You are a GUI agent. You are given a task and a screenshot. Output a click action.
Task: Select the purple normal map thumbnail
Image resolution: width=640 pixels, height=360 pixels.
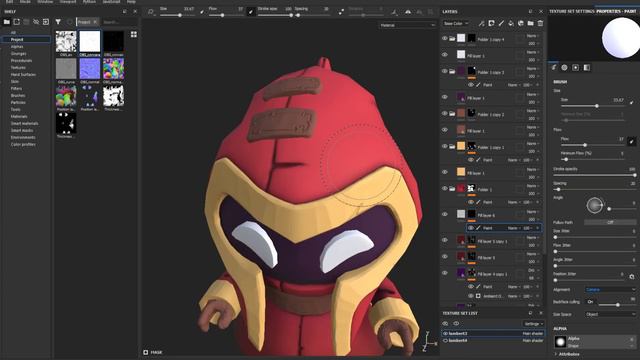click(90, 68)
